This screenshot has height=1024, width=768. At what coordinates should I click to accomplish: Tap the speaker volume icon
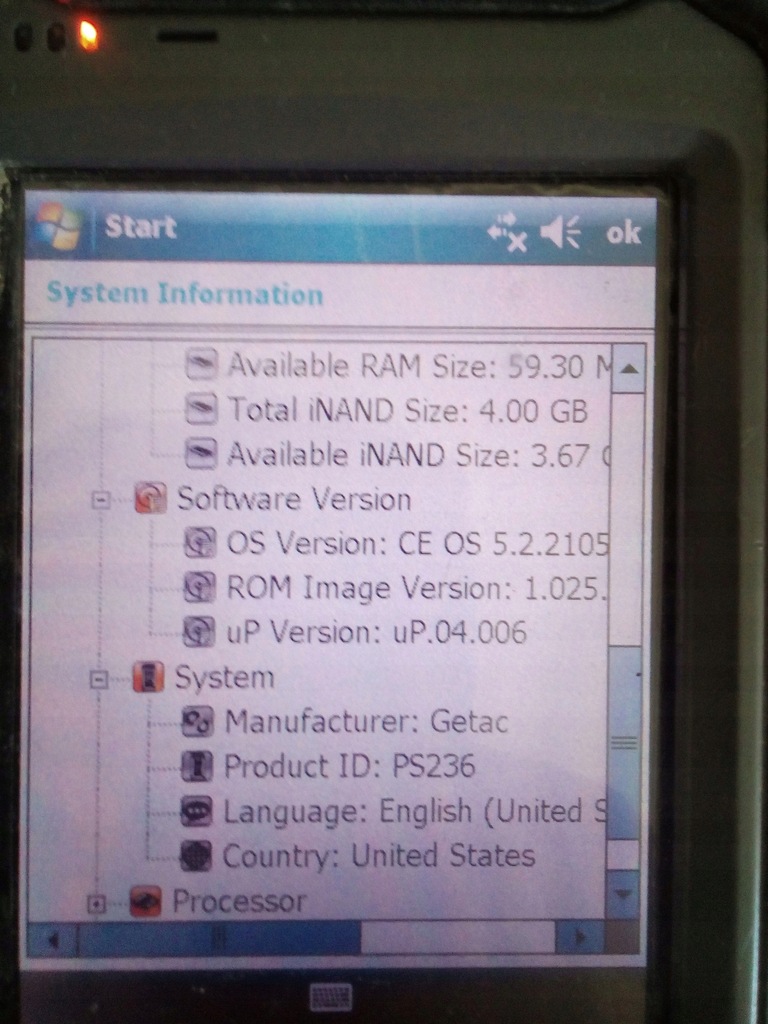pos(560,232)
